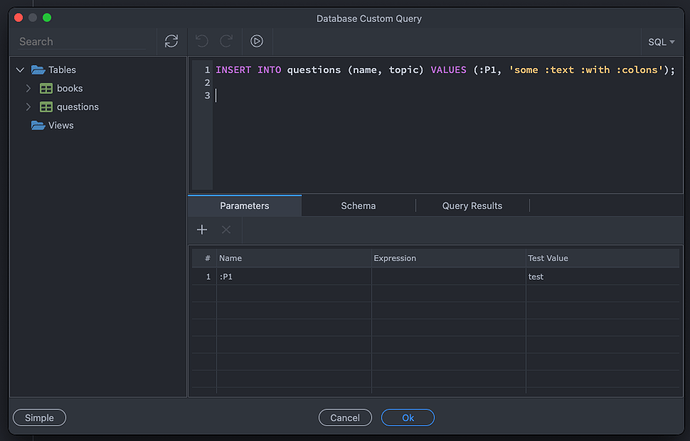This screenshot has height=441, width=690.
Task: Close the dialog with red button
Action: coord(18,18)
